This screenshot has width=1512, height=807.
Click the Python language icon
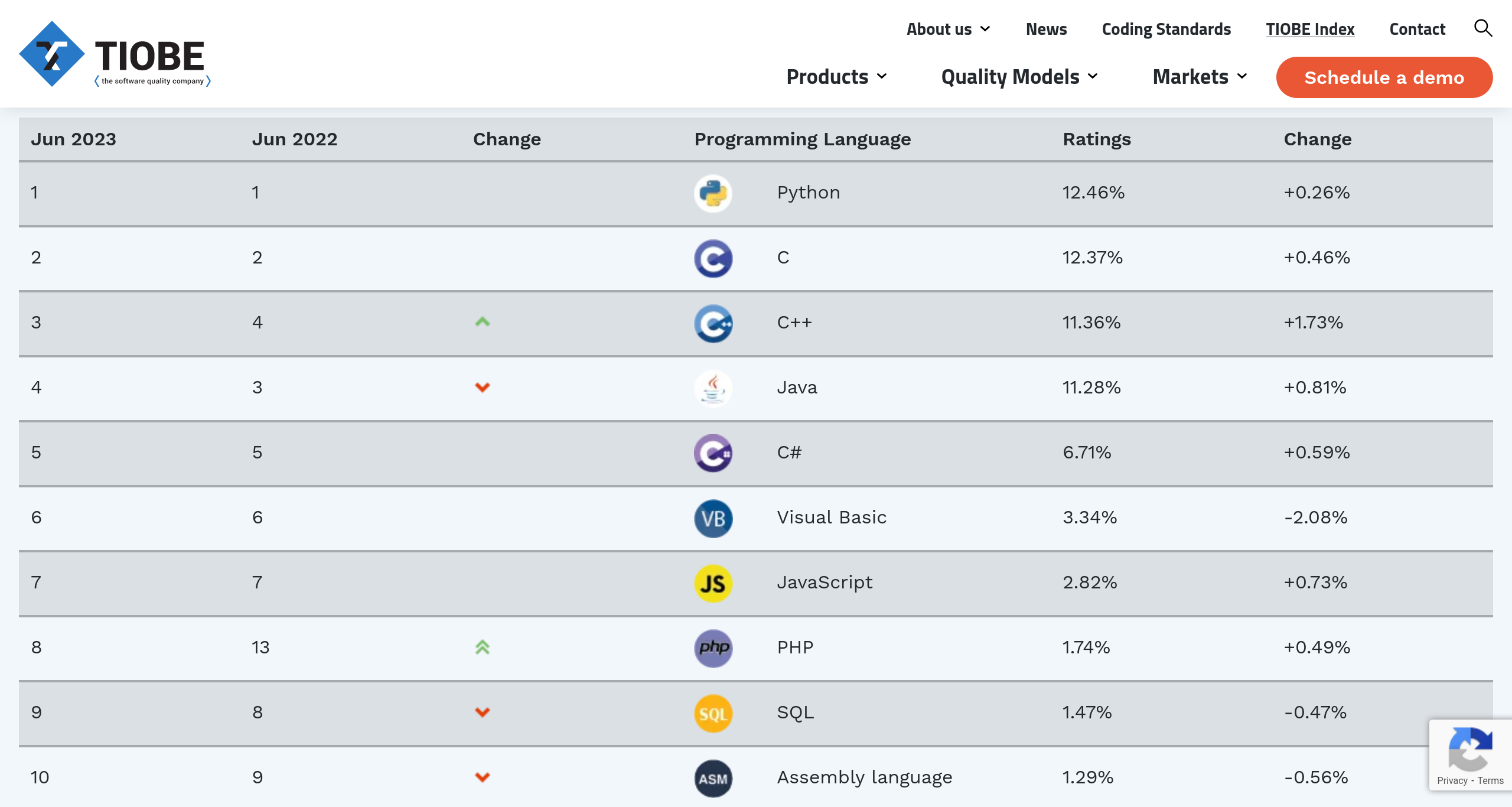point(713,193)
